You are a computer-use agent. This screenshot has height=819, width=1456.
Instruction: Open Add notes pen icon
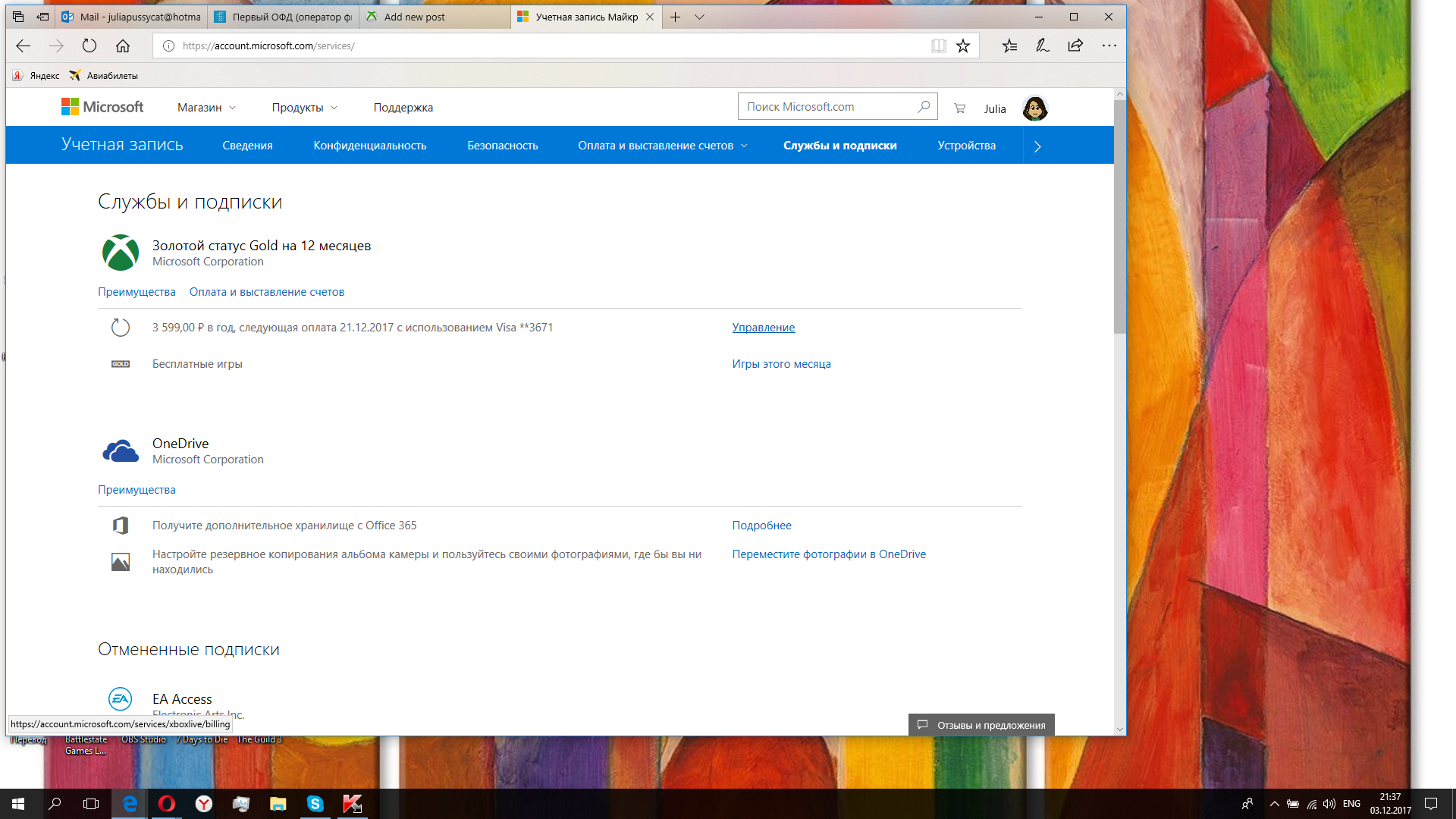[1043, 45]
